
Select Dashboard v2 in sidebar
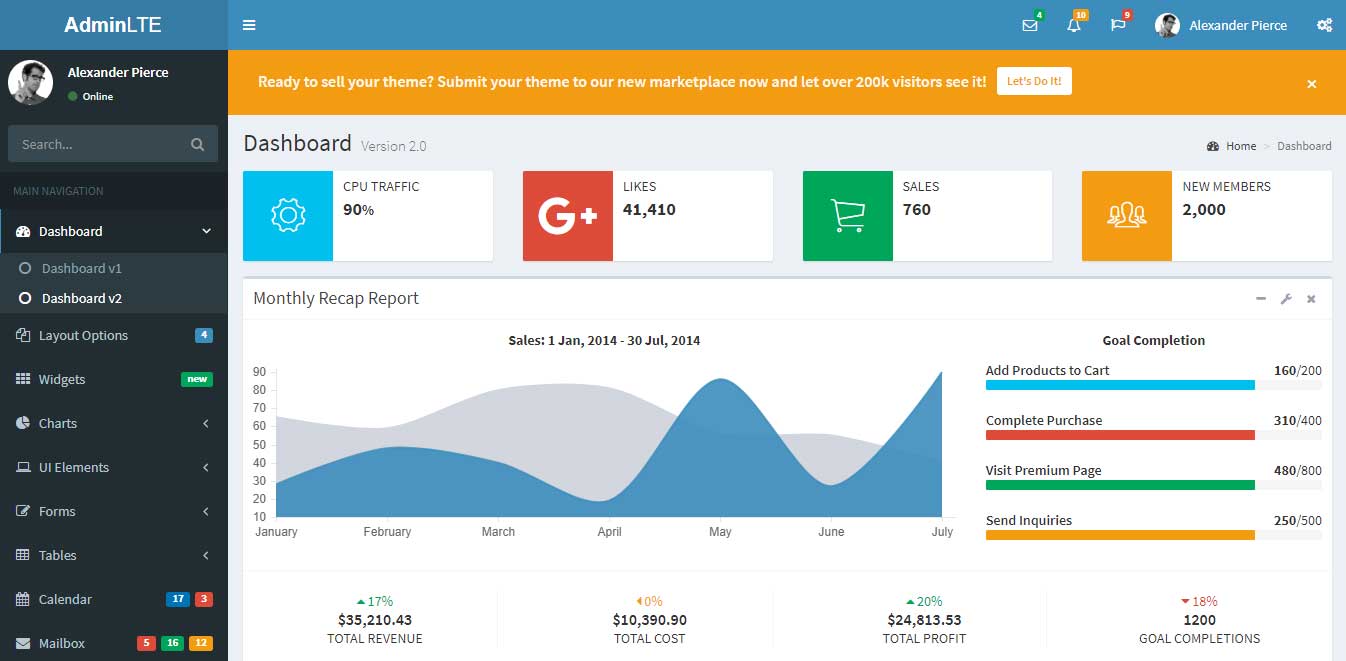[81, 298]
